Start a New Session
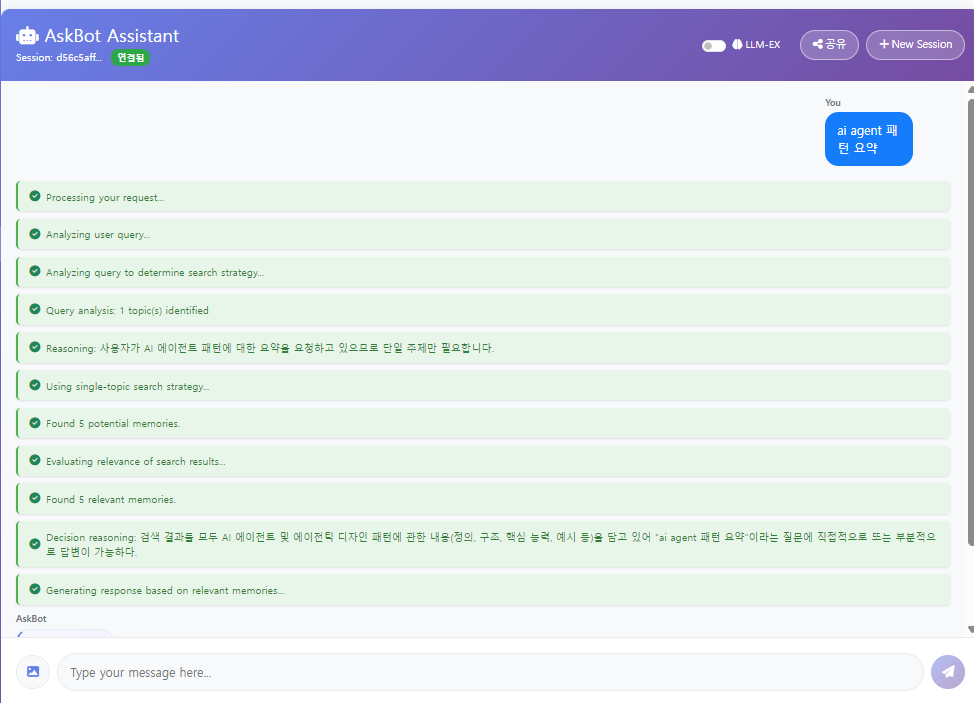974x703 pixels. (x=915, y=45)
